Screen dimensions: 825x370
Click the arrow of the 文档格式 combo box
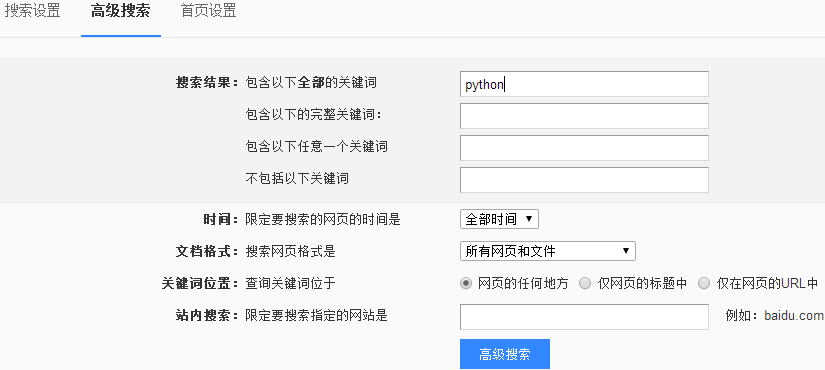point(626,251)
